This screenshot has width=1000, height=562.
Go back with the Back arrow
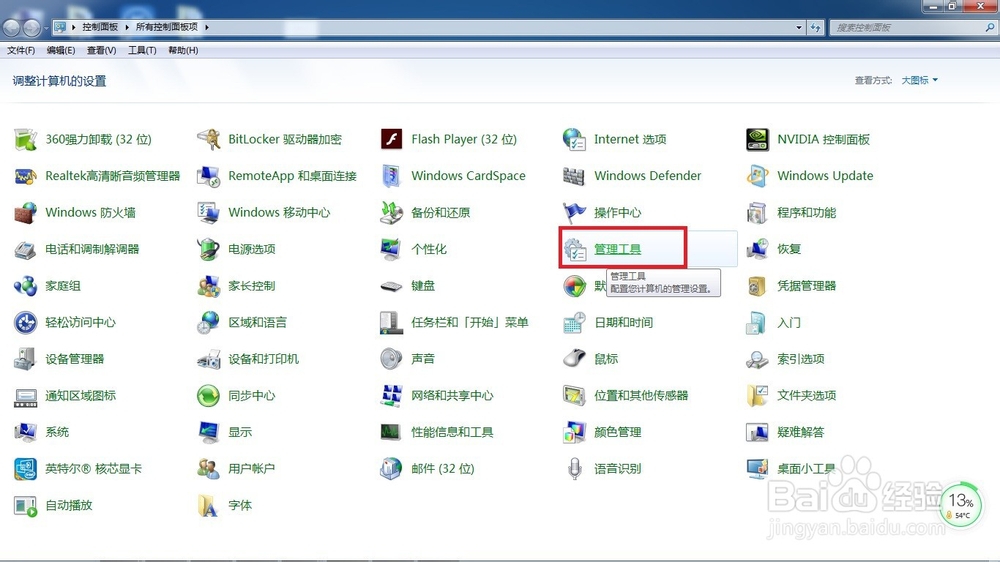(x=11, y=27)
